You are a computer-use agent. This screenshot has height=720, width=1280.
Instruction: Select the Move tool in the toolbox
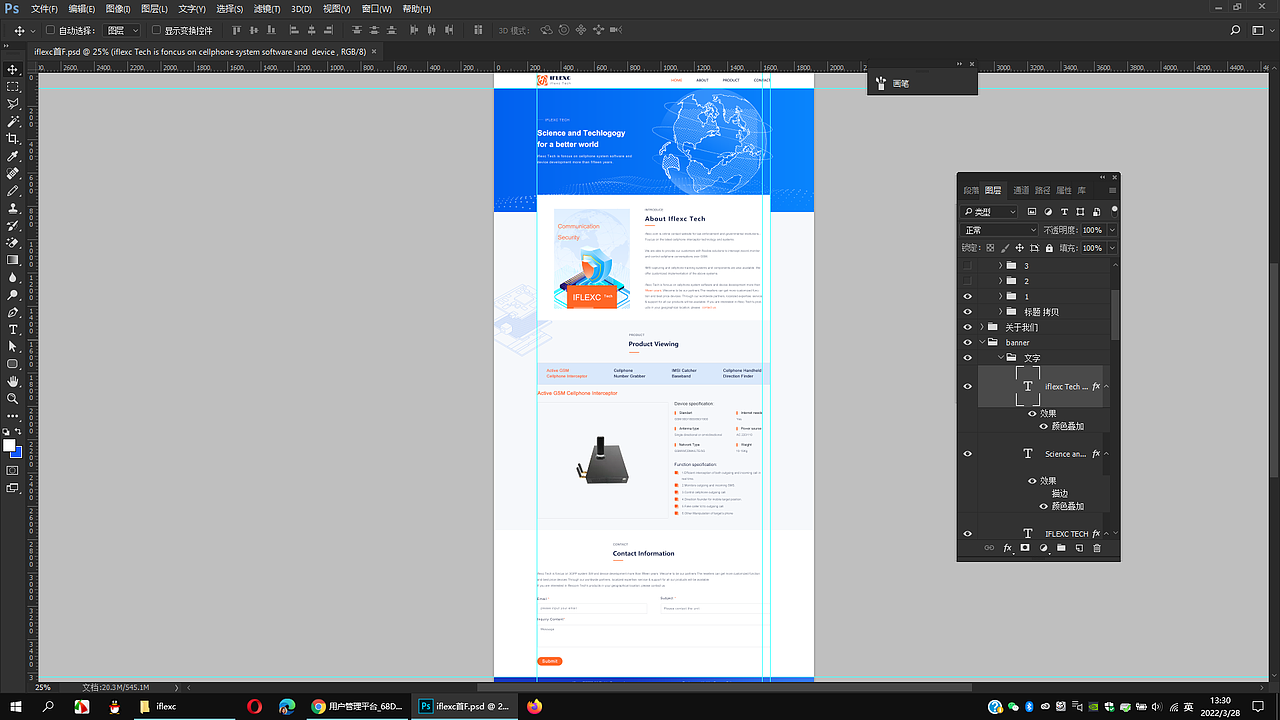pos(13,70)
